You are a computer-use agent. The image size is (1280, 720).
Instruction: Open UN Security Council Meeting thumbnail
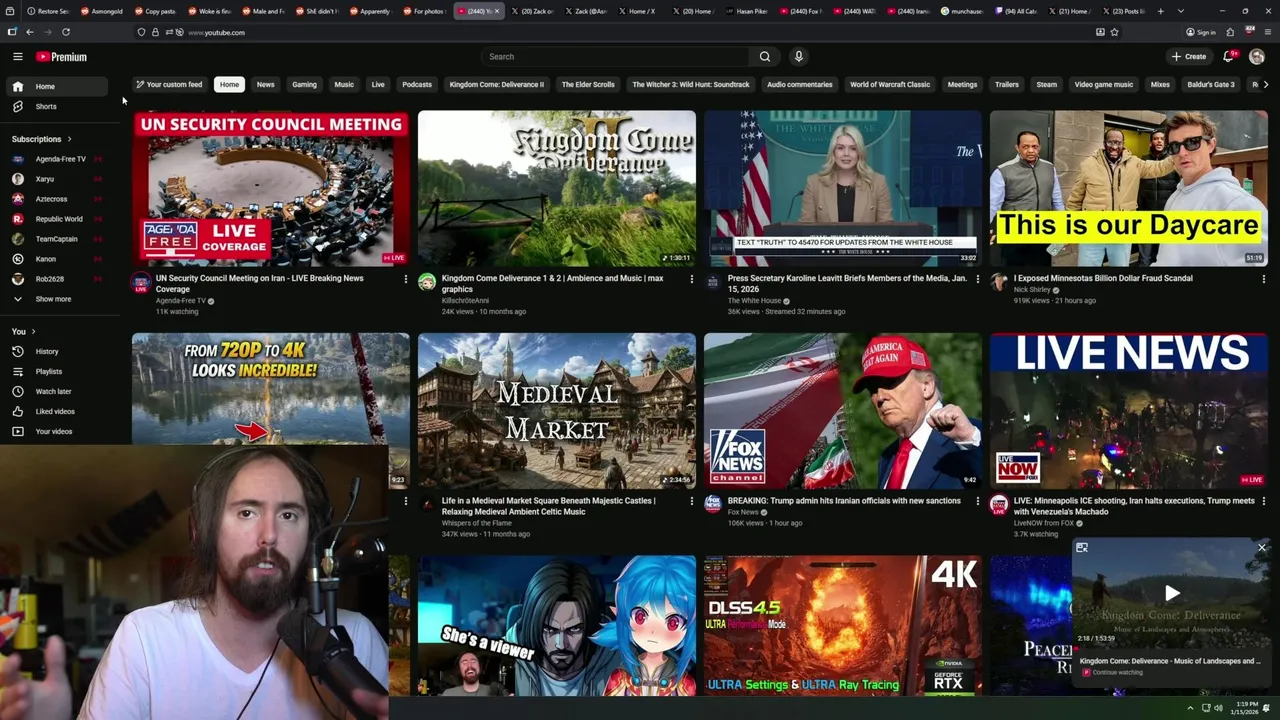coord(271,188)
